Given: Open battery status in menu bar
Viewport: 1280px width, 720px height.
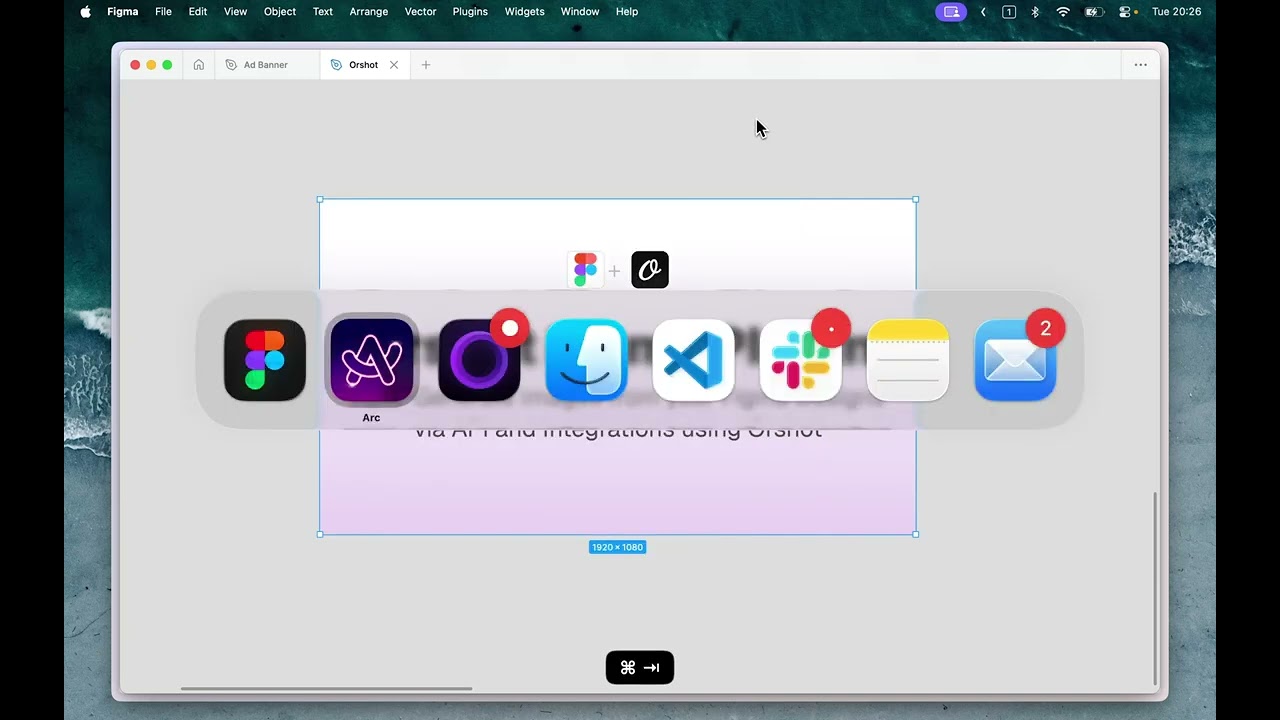Looking at the screenshot, I should click(1093, 12).
